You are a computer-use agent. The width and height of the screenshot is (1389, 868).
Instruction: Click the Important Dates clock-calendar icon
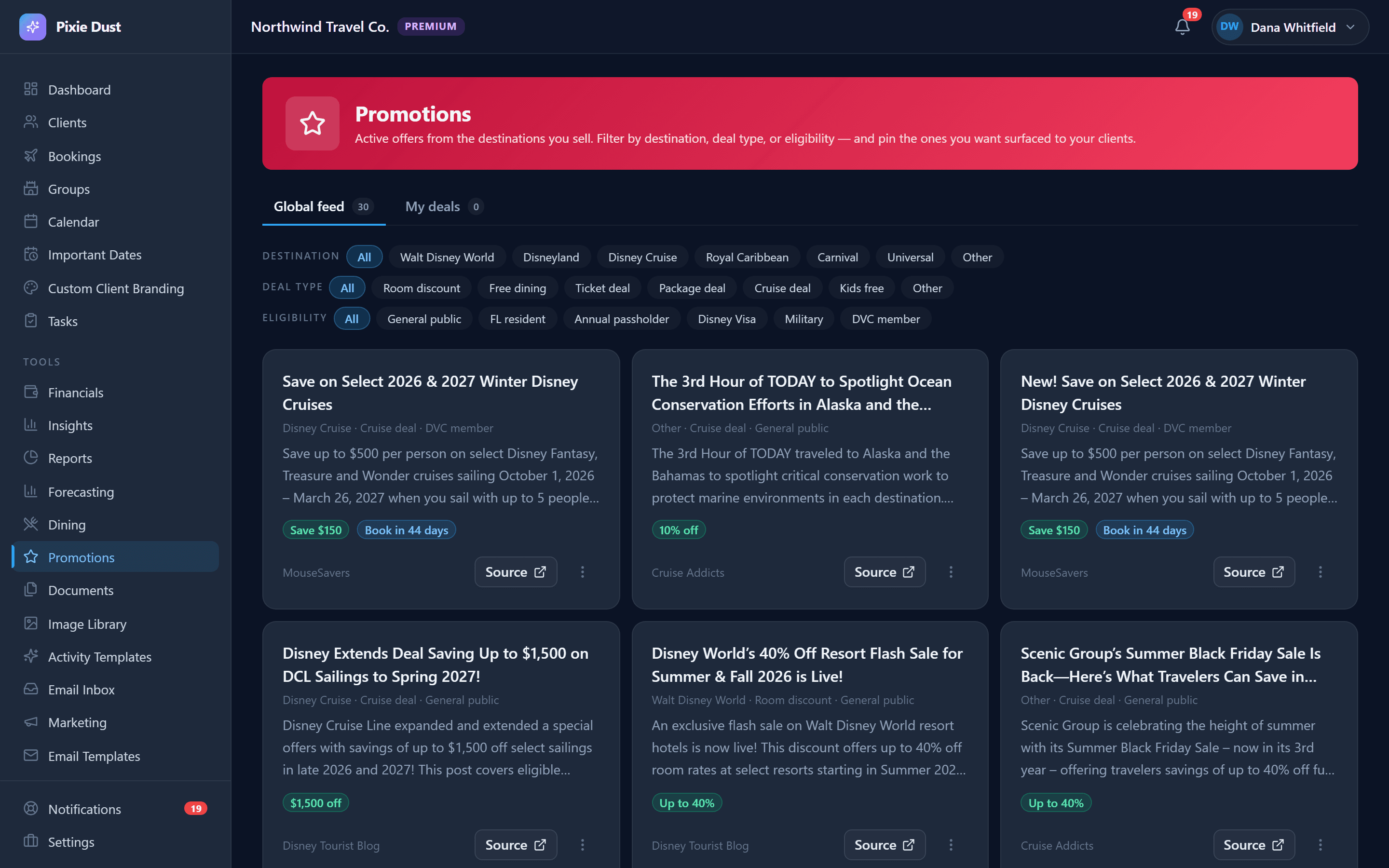pyautogui.click(x=31, y=254)
